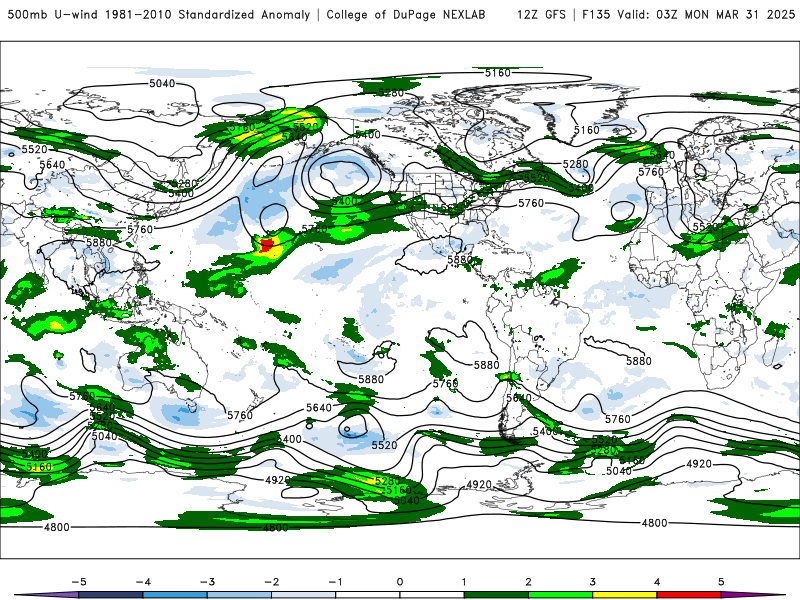Click the "500mb U-wind 1981-2010 Standardized Anomaly" title
800x600 pixels.
pos(158,14)
